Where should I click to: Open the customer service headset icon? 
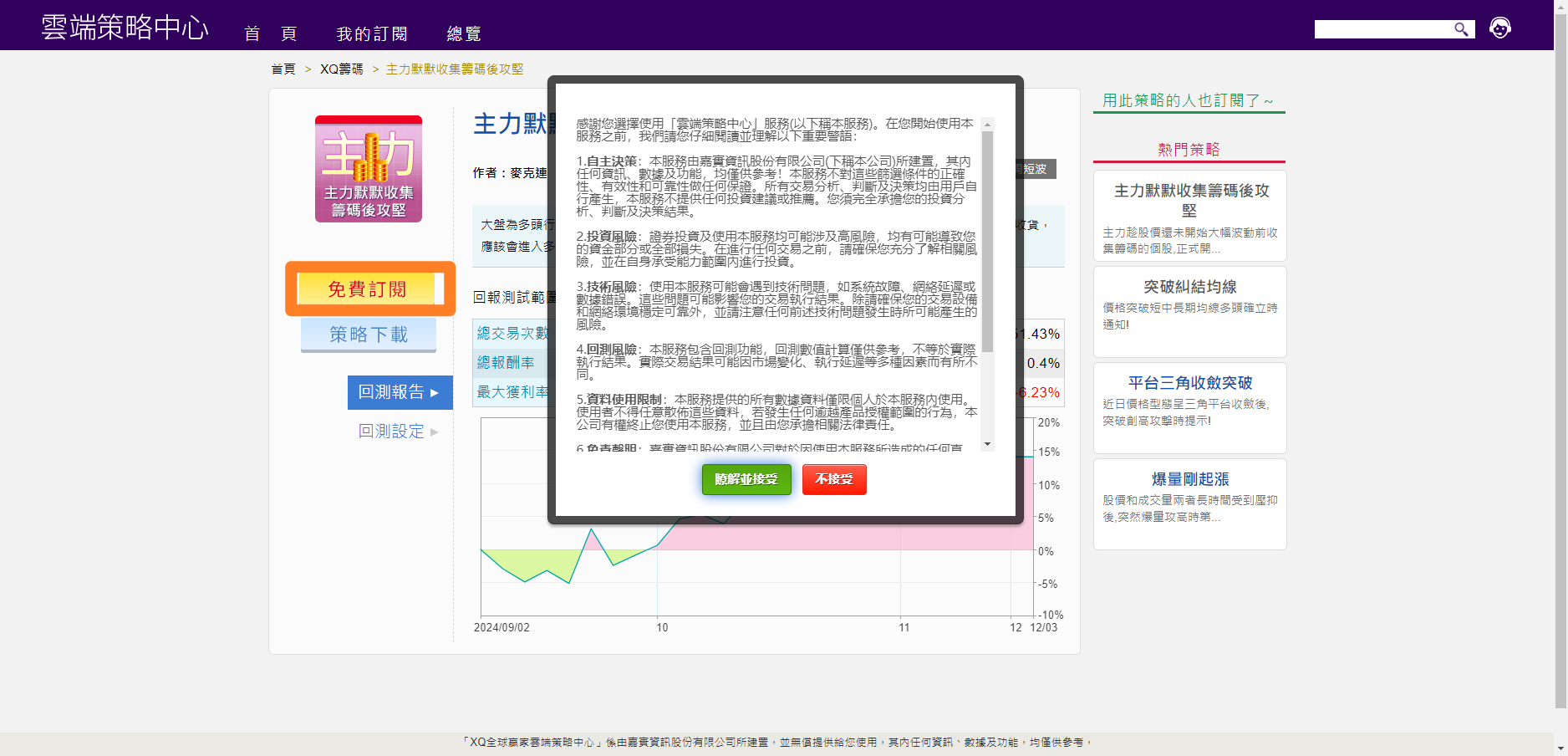pyautogui.click(x=1500, y=28)
